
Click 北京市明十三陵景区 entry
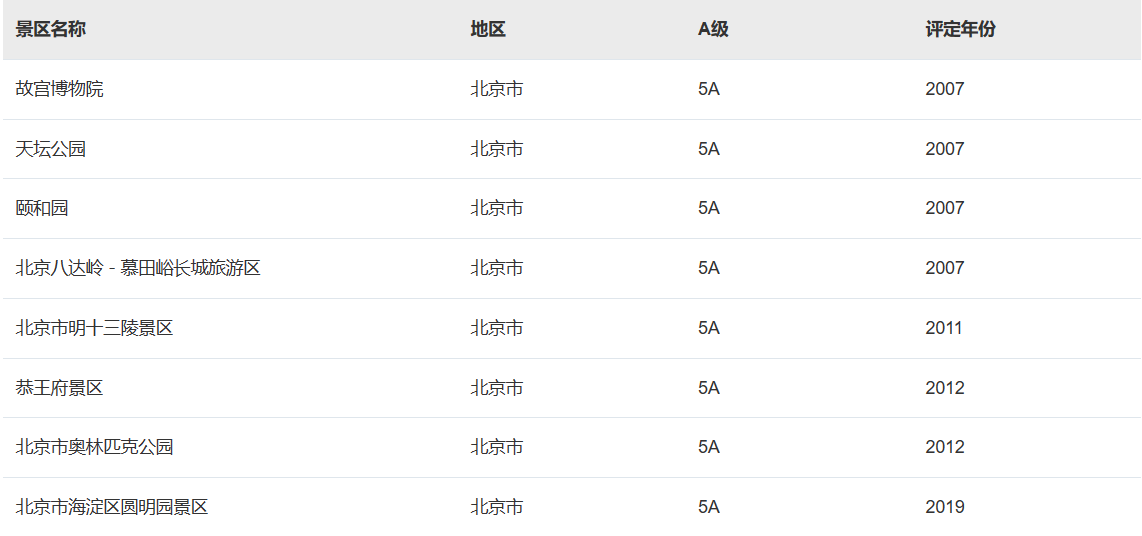pyautogui.click(x=94, y=328)
